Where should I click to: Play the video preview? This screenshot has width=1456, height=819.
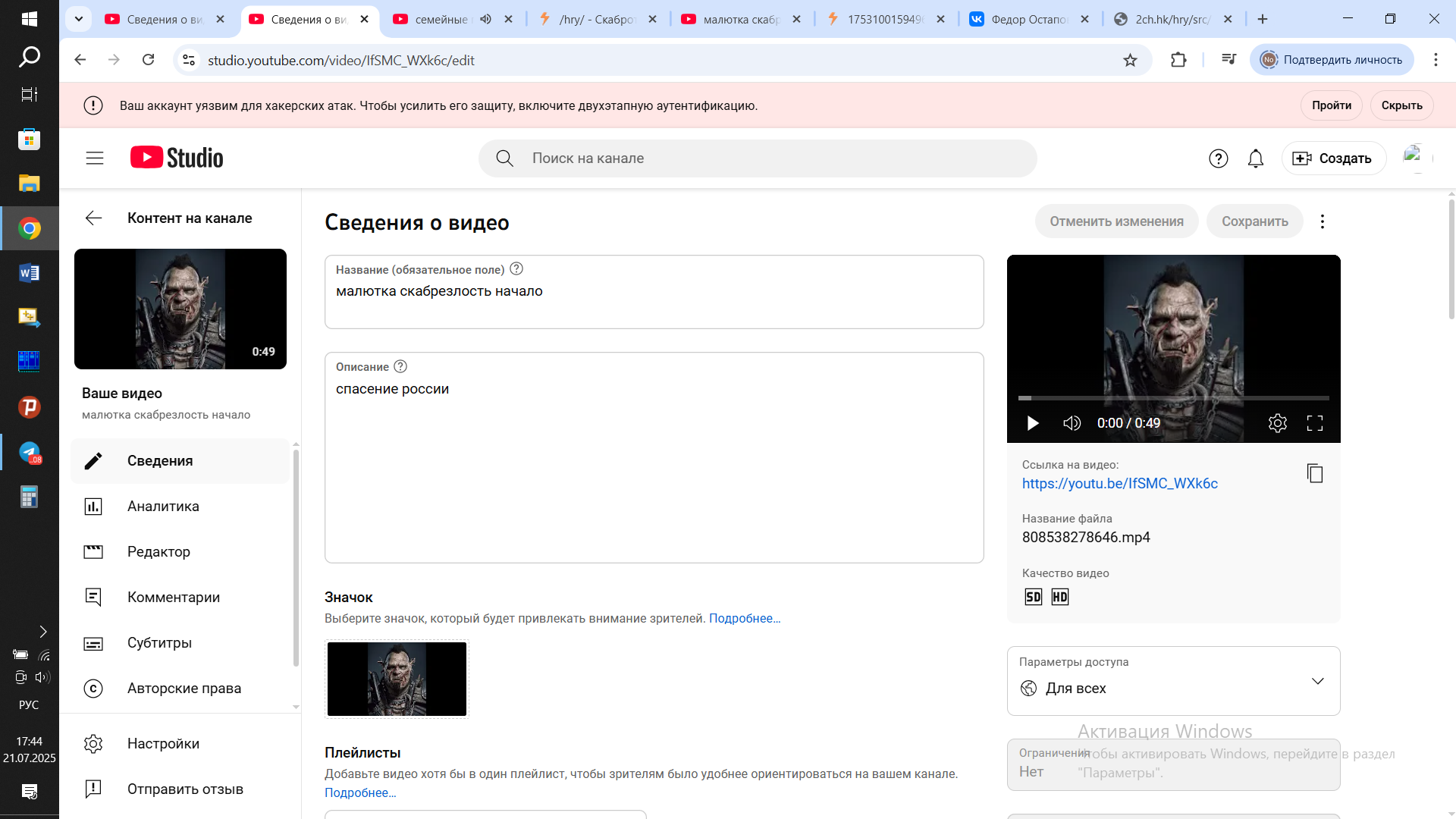(x=1032, y=423)
